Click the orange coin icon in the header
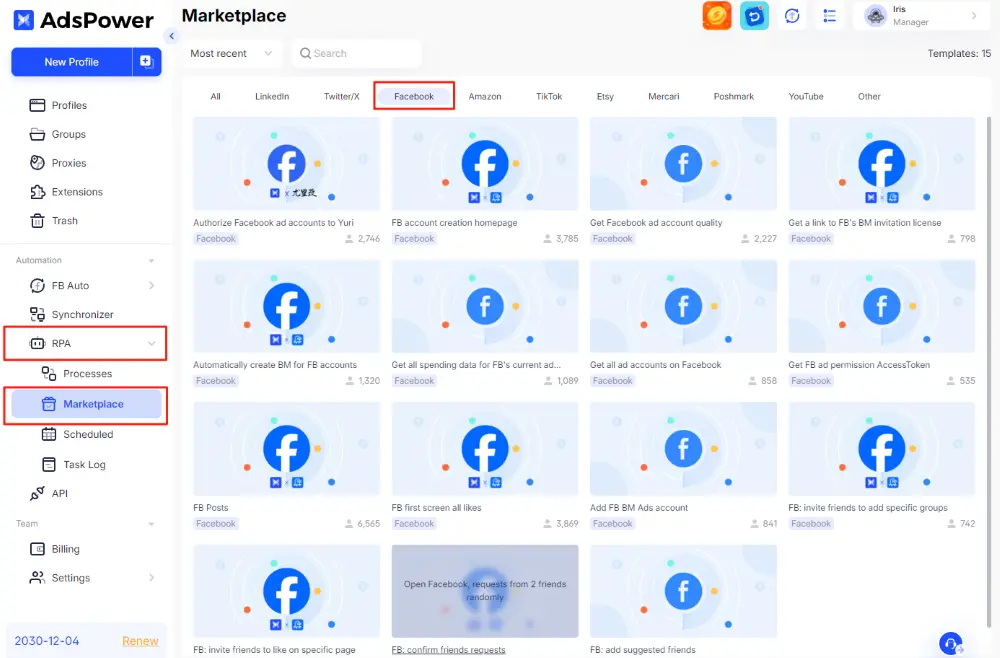 point(717,16)
